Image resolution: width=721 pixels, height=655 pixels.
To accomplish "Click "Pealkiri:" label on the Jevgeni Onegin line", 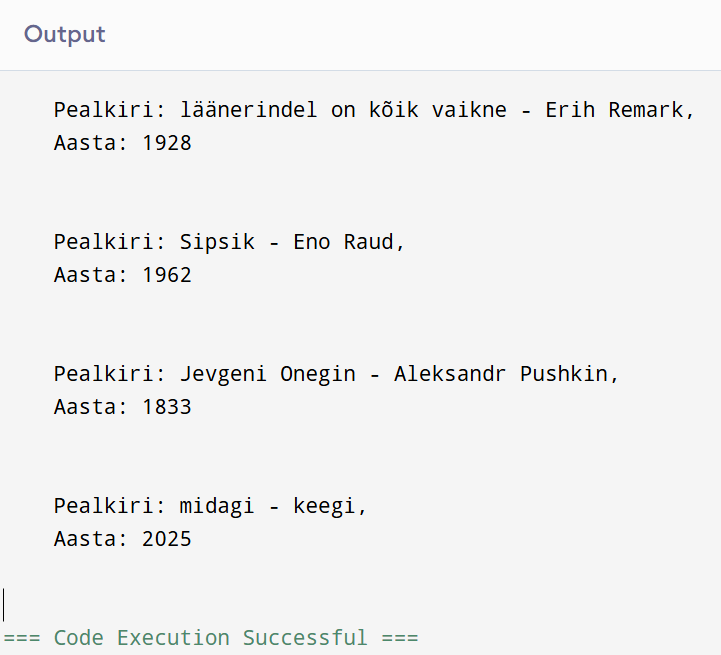I will pos(110,374).
